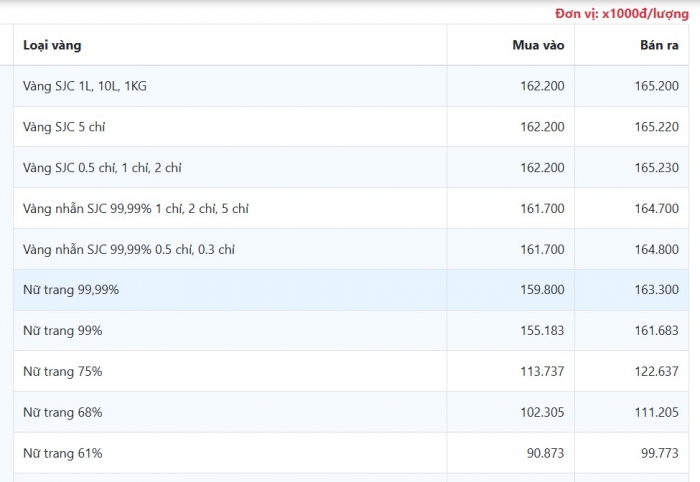Select the Nữ trang 61% row

[351, 453]
